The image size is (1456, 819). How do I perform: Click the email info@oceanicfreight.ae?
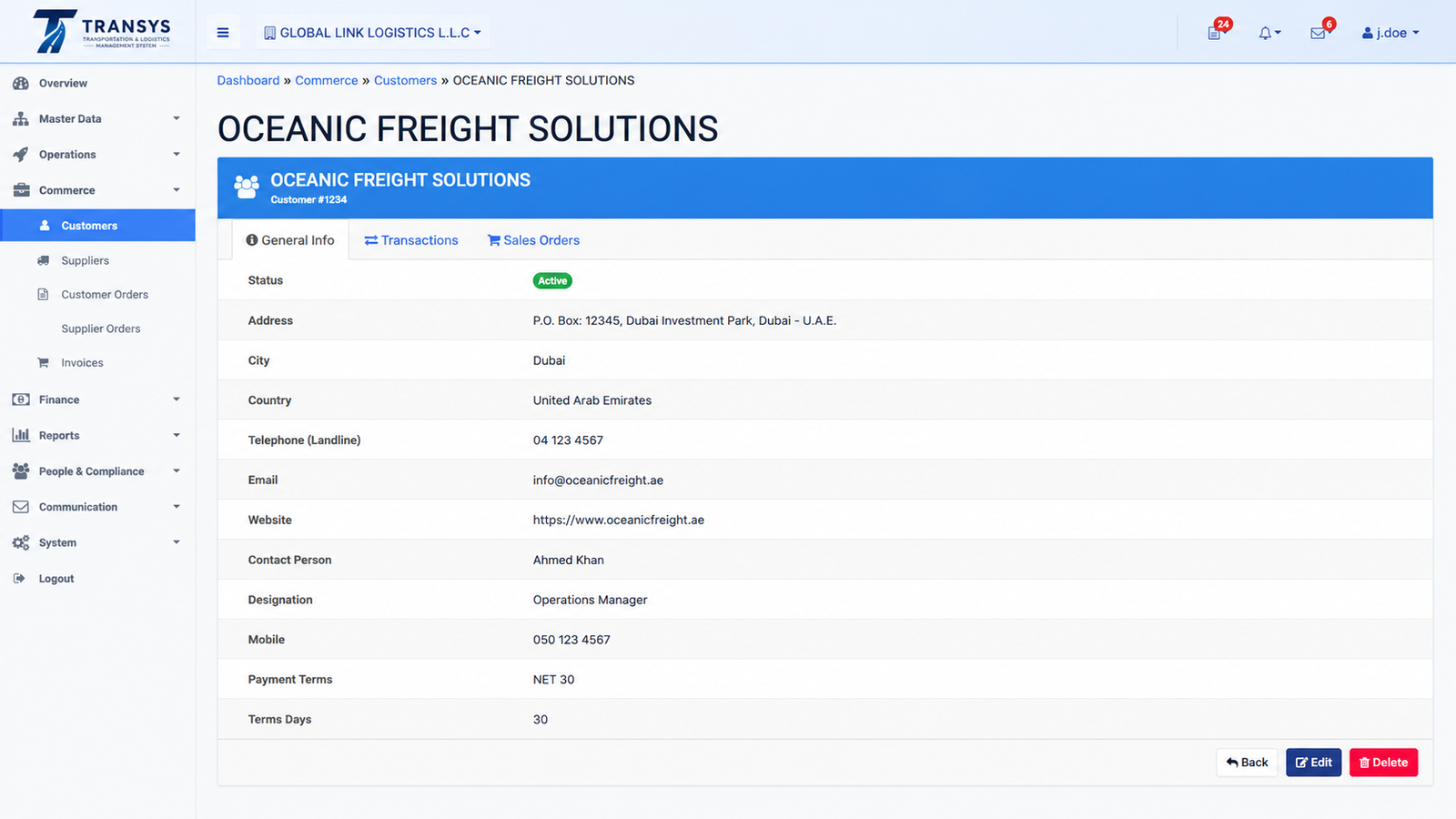598,480
